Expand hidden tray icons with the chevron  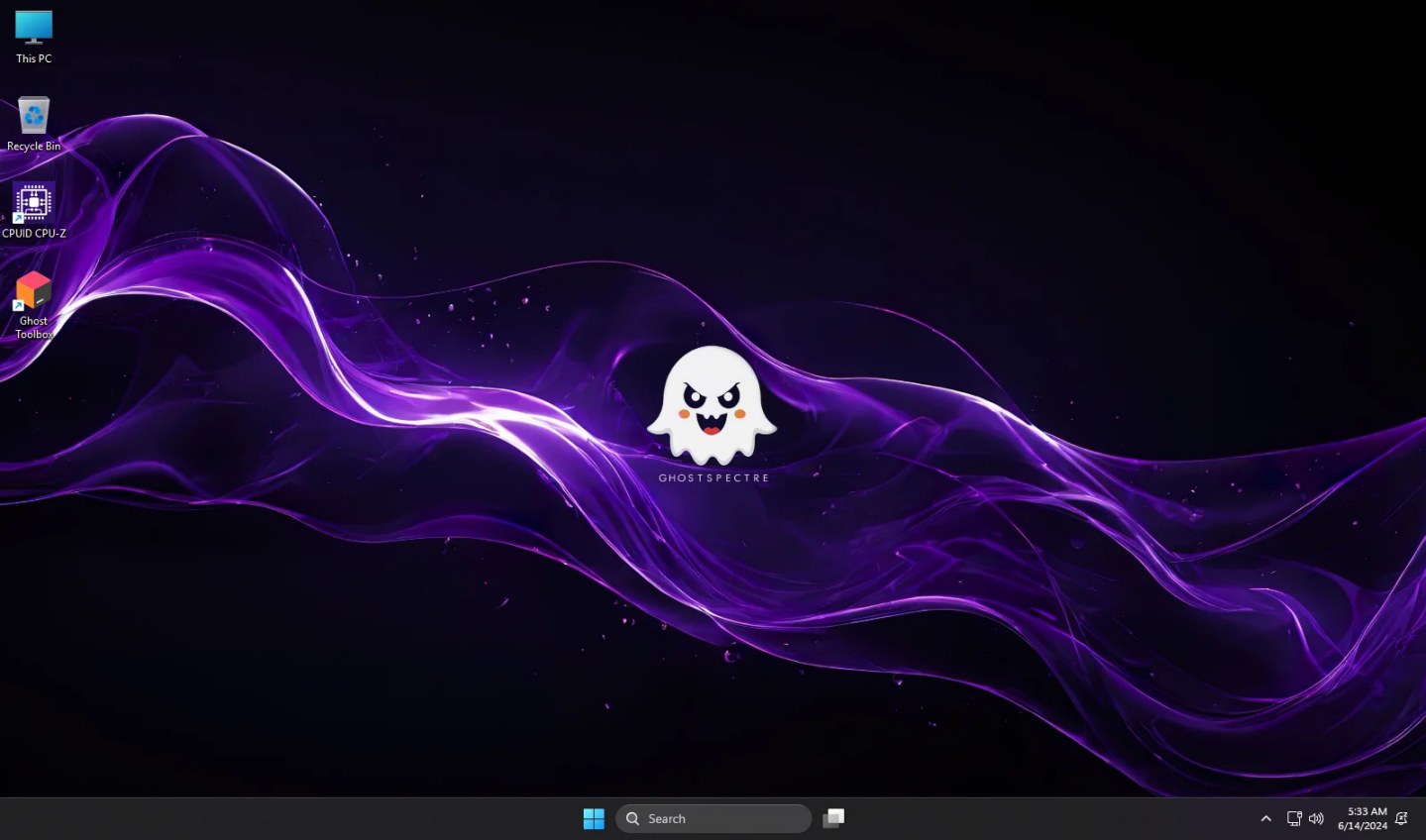coord(1265,818)
